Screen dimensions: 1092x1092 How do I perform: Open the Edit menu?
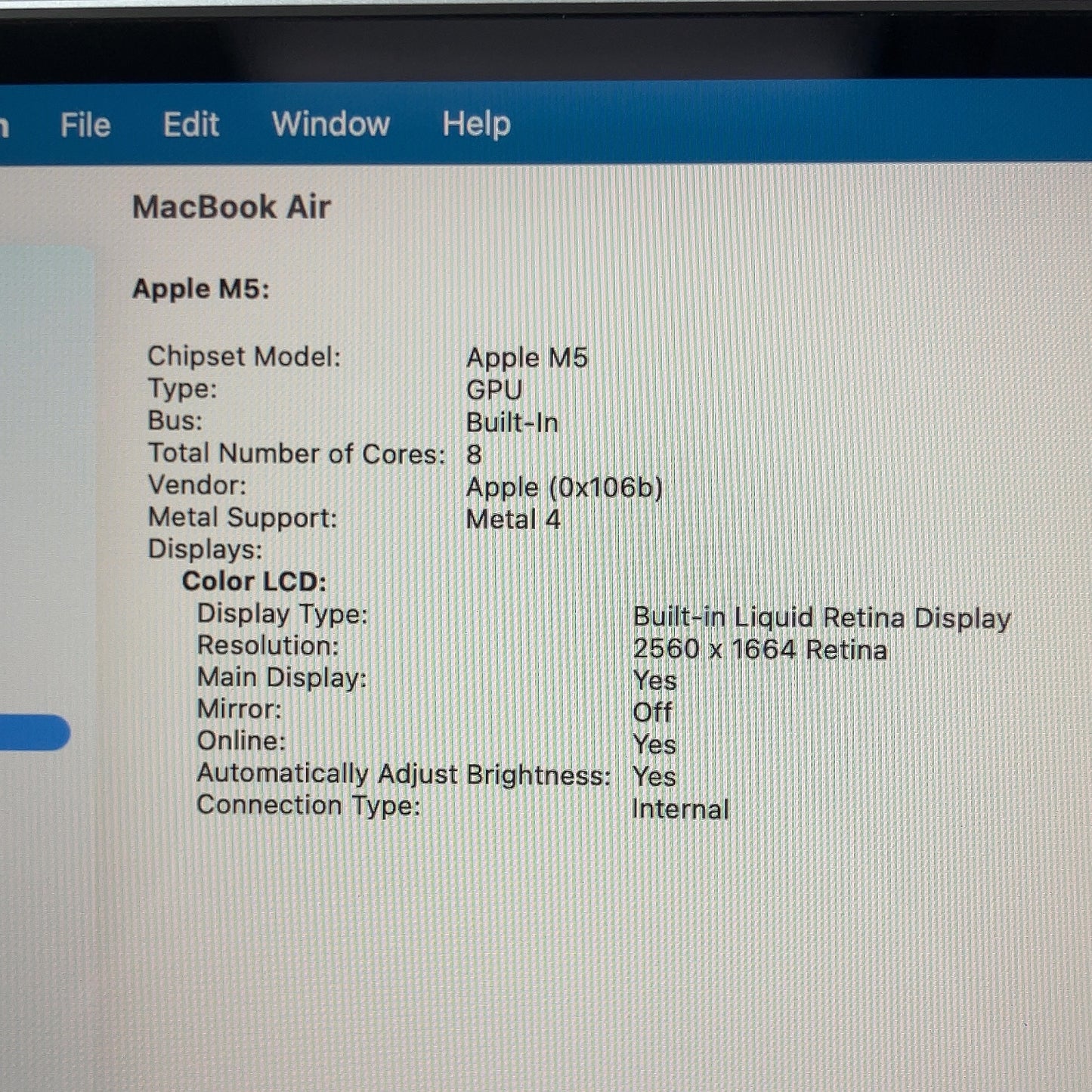coord(191,125)
